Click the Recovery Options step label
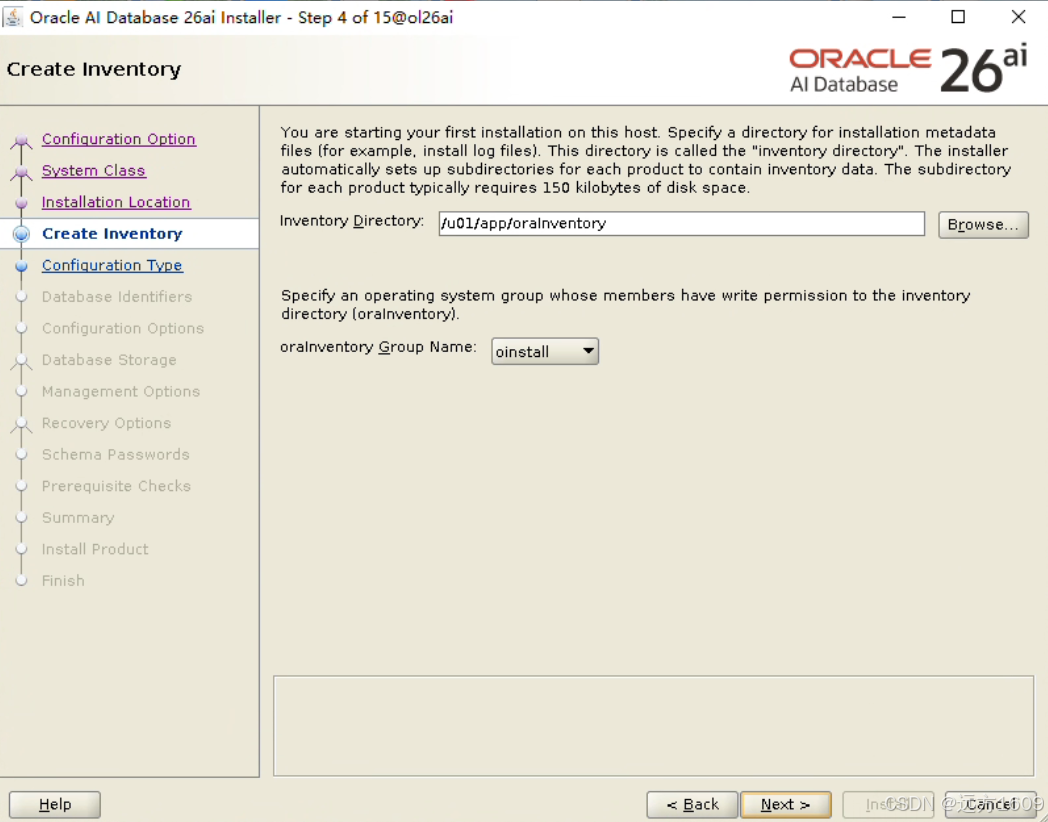Viewport: 1048px width, 822px height. coord(106,423)
